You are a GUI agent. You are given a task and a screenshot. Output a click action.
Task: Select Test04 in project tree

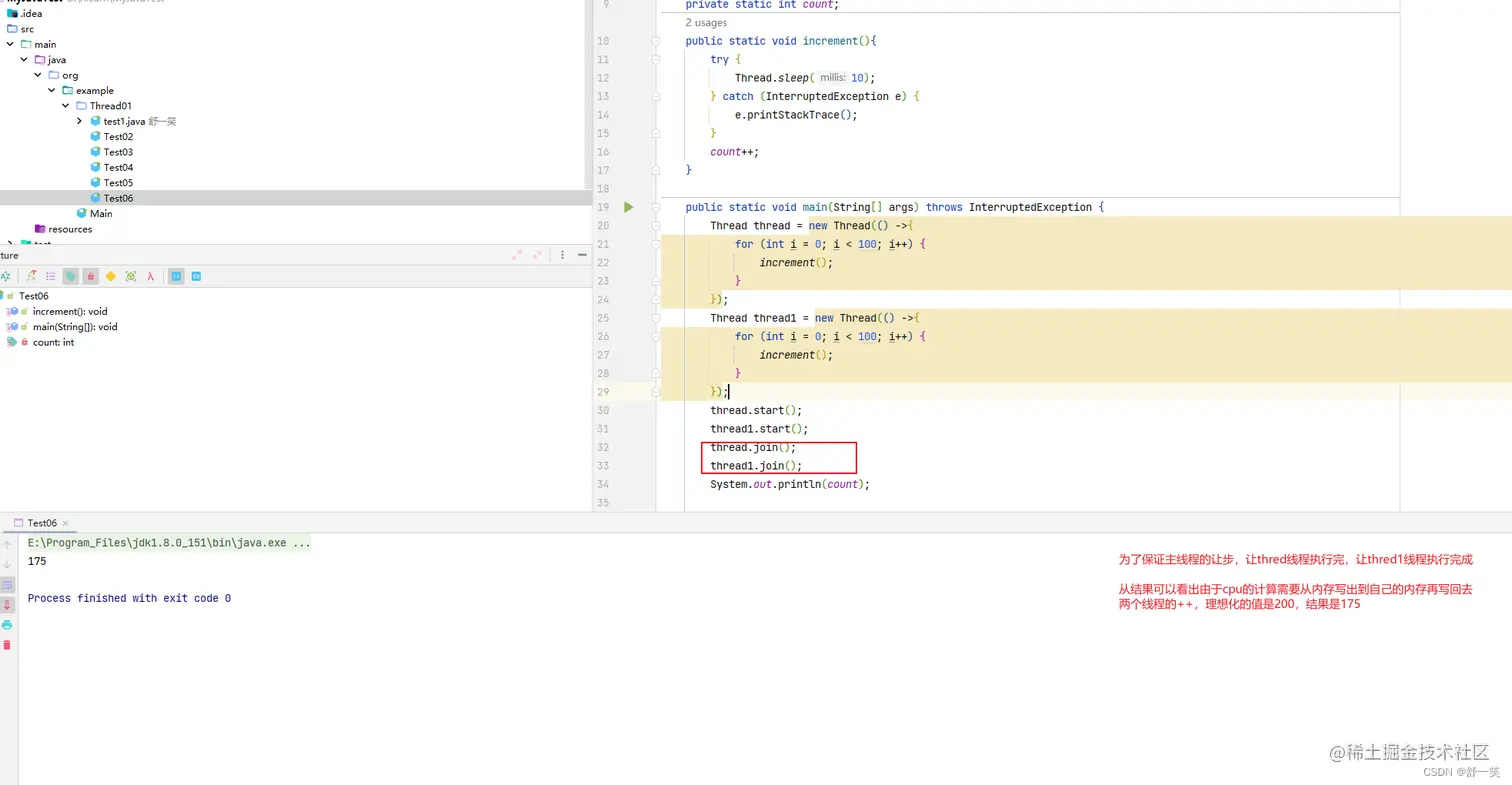118,167
